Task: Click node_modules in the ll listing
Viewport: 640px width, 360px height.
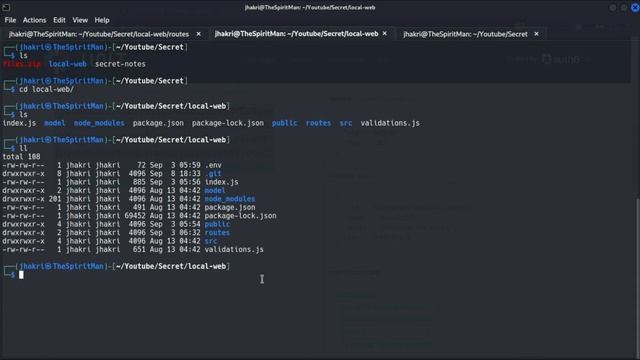Action: (230, 199)
